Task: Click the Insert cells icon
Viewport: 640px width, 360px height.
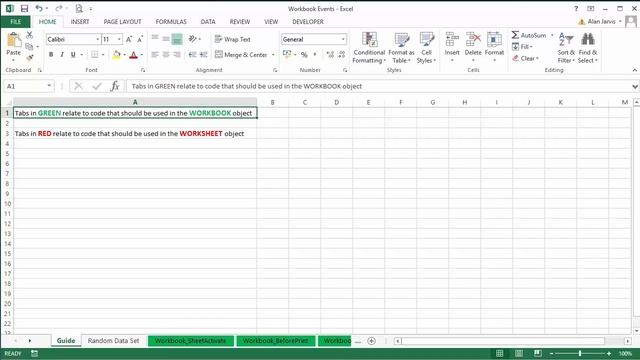Action: coord(452,39)
